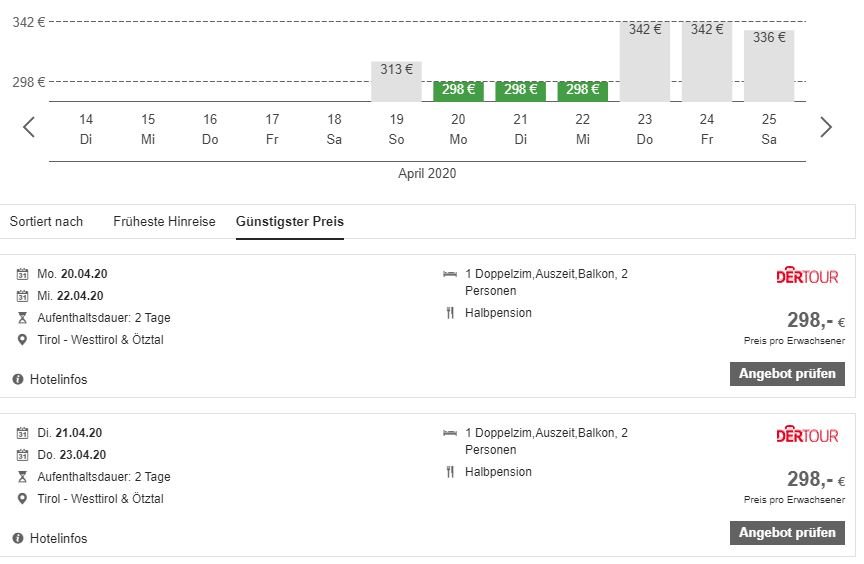
Task: Click Angebot prüfen for 21.04.20 offer
Action: click(787, 533)
